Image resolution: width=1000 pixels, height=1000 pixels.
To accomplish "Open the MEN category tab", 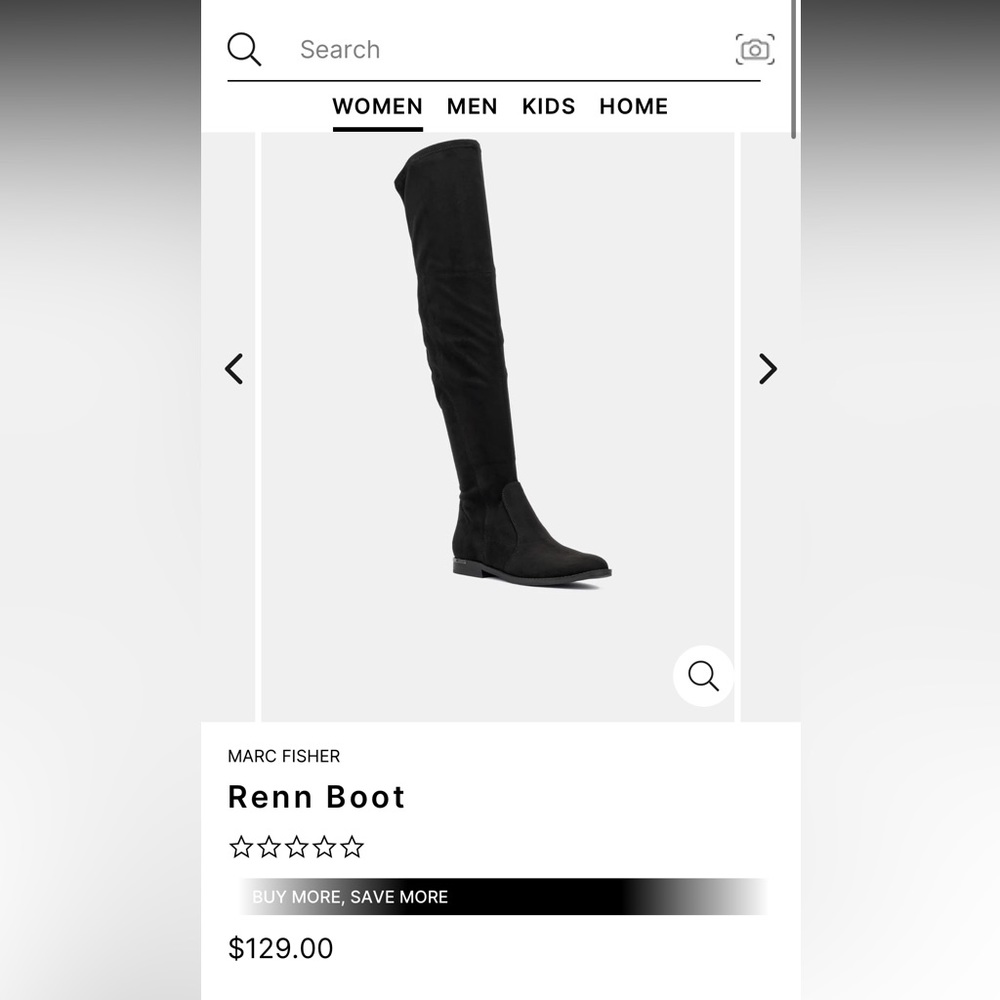I will 472,106.
